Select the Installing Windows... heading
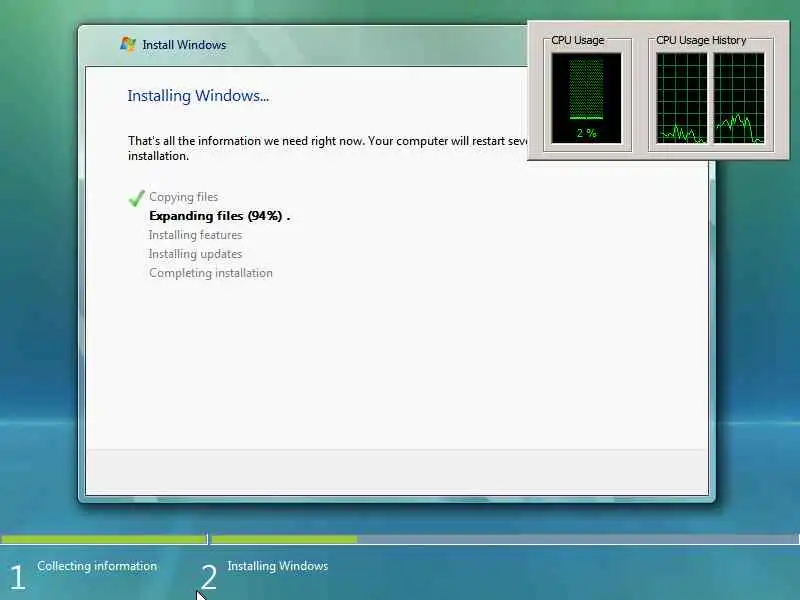The height and width of the screenshot is (600, 800). [x=198, y=96]
